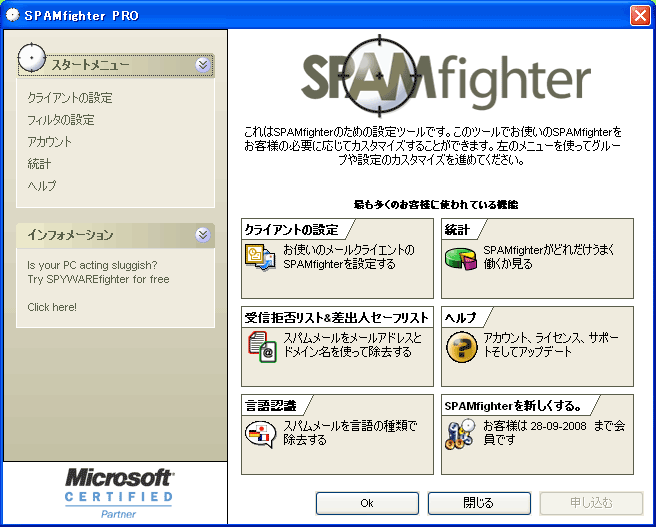Click the Try SPYWAREfighter for free link

98,279
